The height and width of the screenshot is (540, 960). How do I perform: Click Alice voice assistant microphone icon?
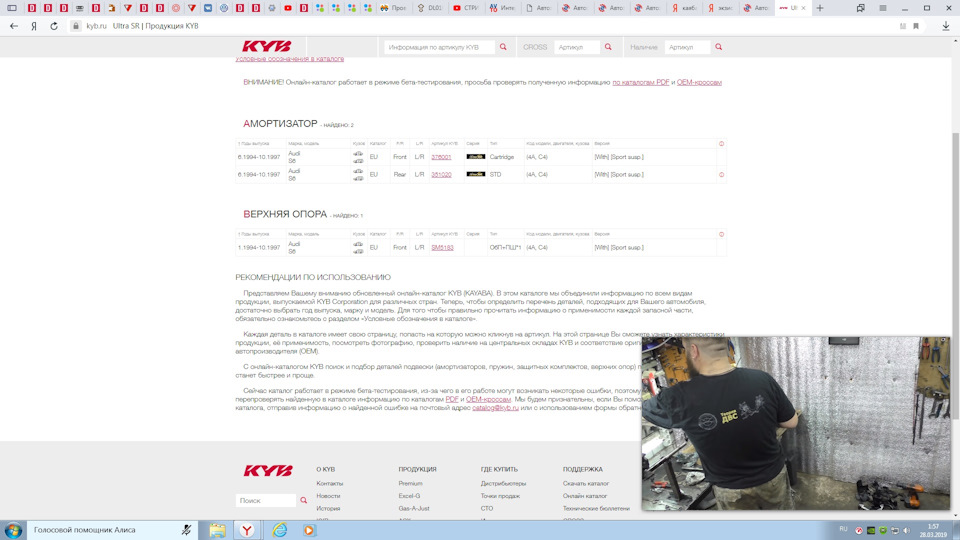186,530
